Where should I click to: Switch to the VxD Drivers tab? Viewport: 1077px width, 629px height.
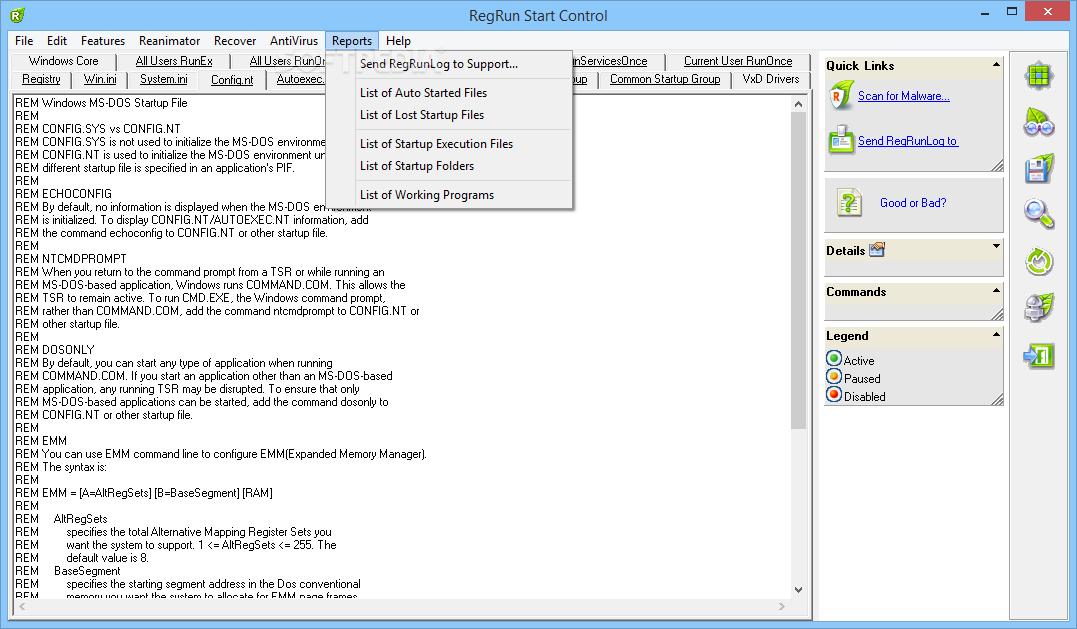click(771, 79)
